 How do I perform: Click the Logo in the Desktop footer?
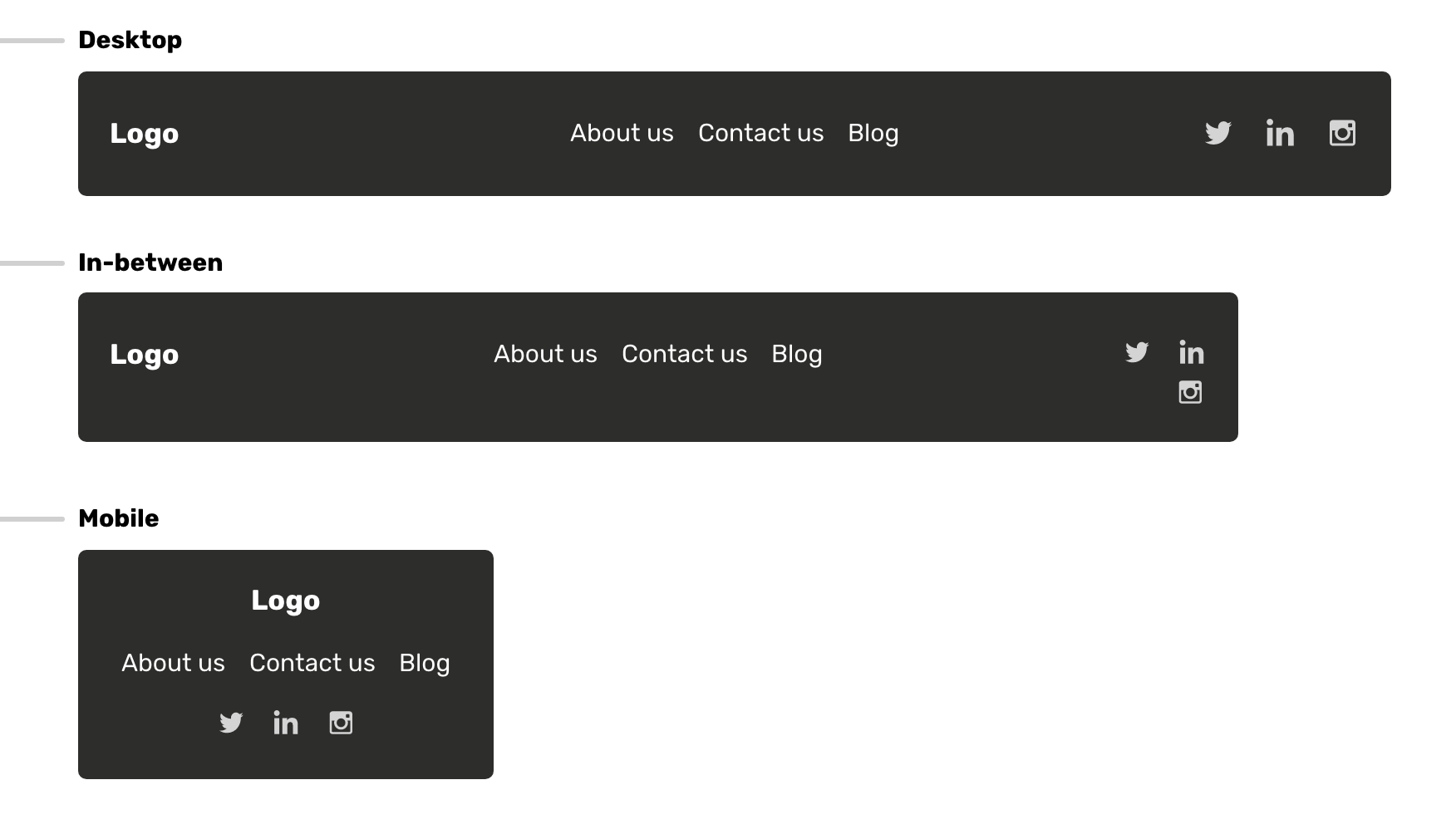pos(144,134)
